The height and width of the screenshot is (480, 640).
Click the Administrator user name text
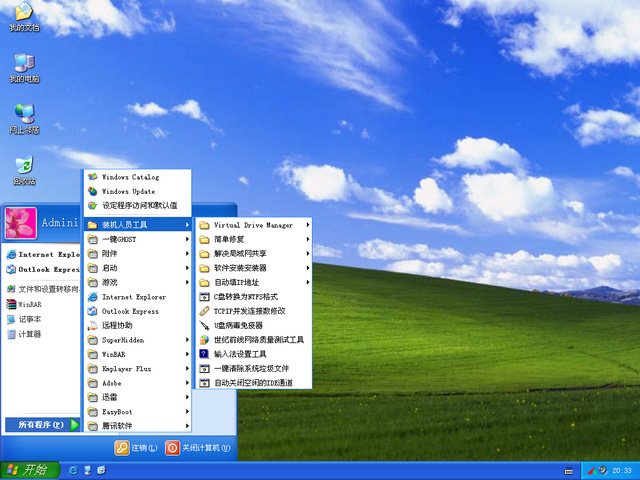tap(60, 222)
